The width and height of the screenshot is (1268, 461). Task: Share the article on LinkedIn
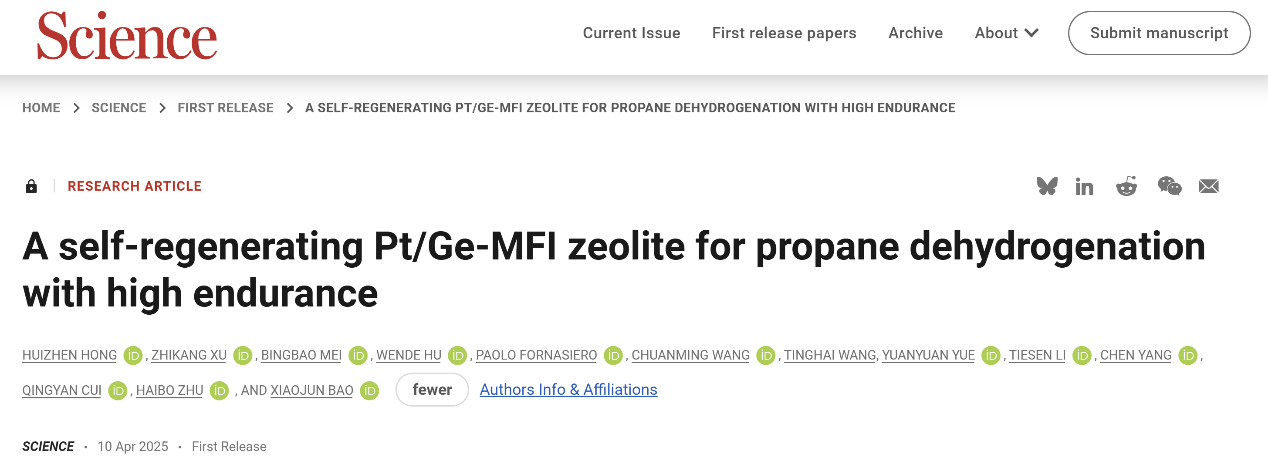point(1084,186)
